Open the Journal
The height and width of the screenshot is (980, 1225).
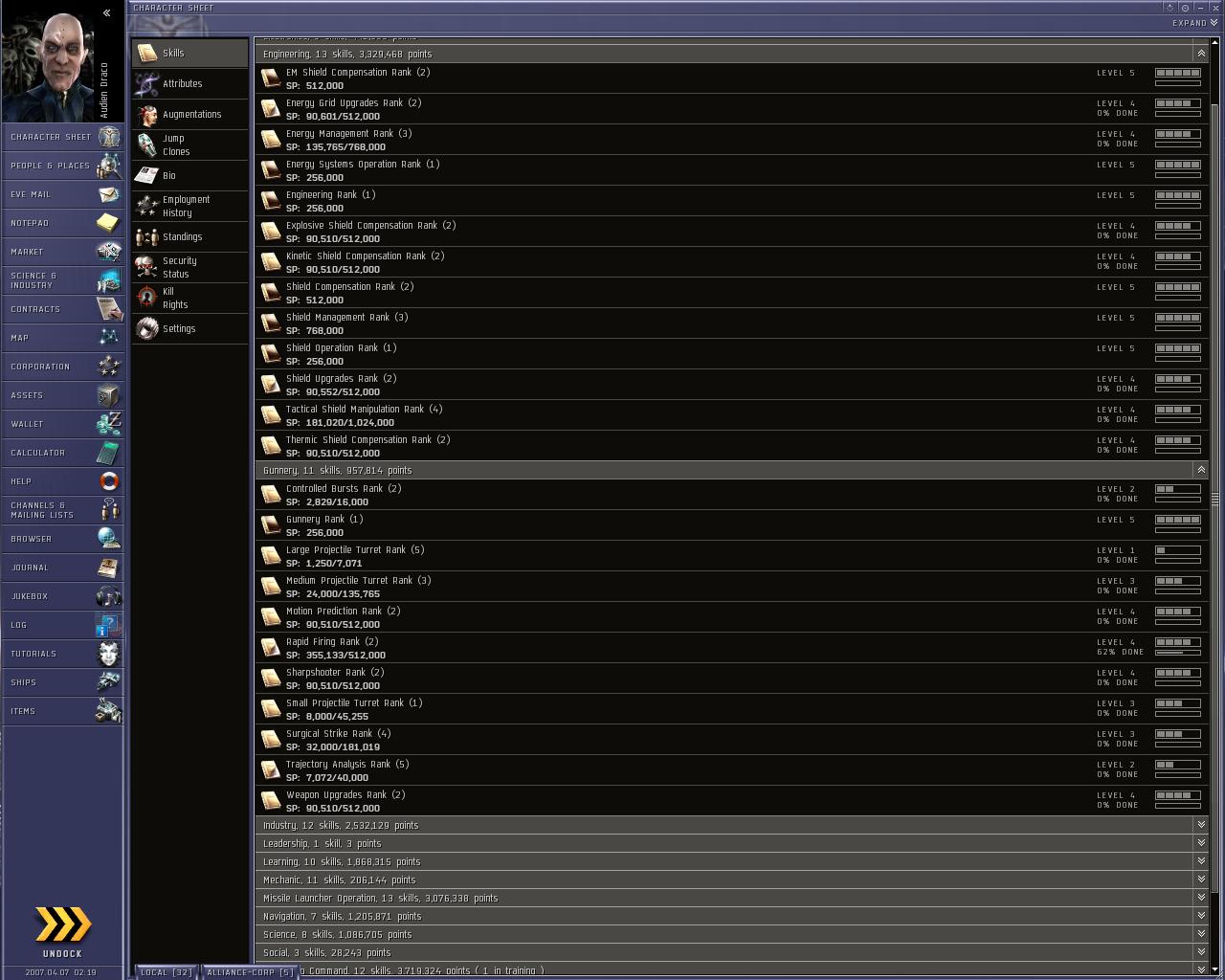62,568
